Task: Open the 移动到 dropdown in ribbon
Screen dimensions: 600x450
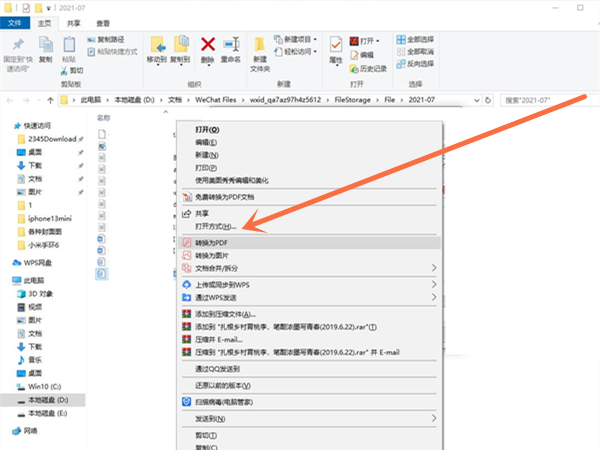Action: [x=157, y=59]
